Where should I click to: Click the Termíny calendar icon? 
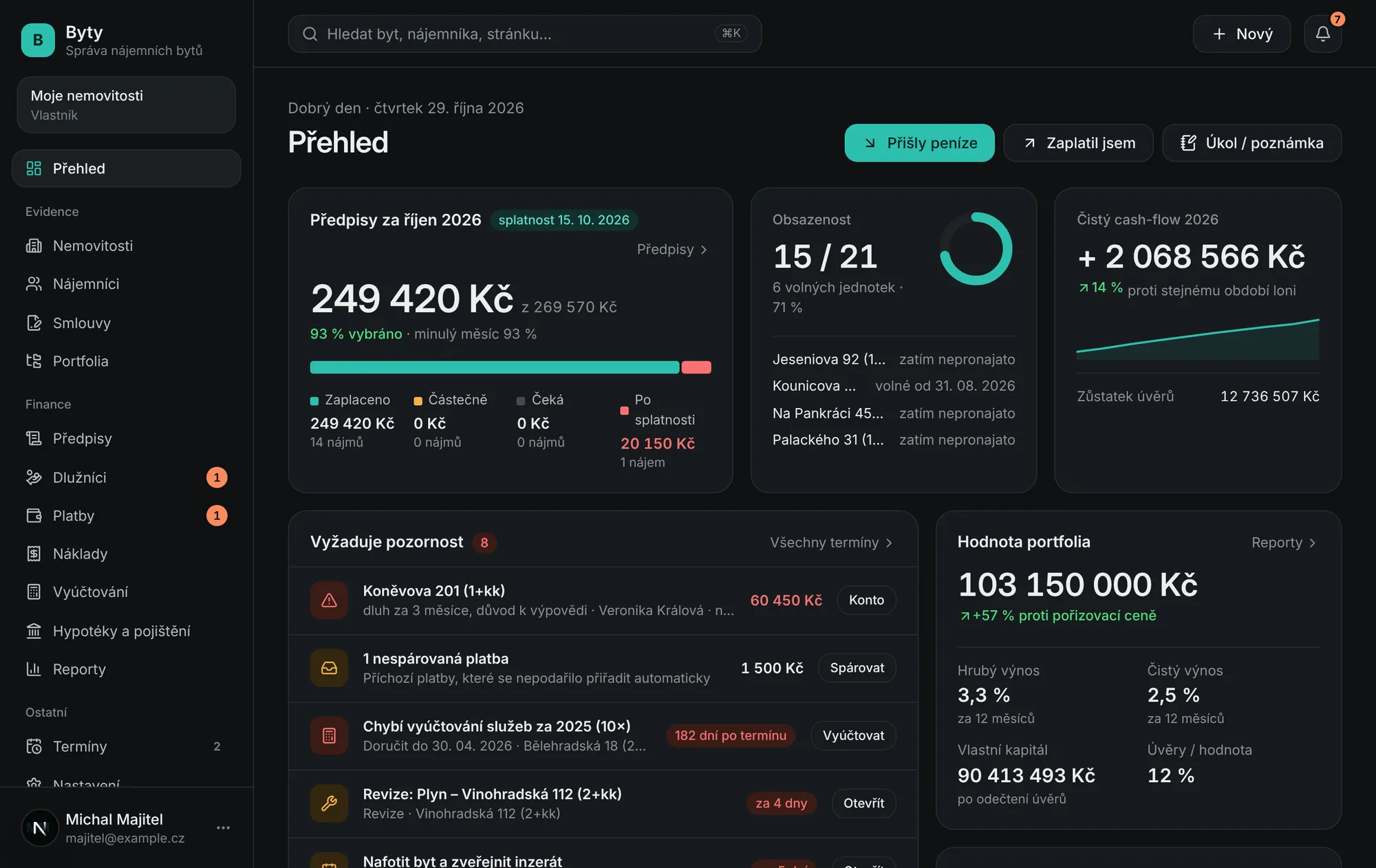(x=34, y=746)
